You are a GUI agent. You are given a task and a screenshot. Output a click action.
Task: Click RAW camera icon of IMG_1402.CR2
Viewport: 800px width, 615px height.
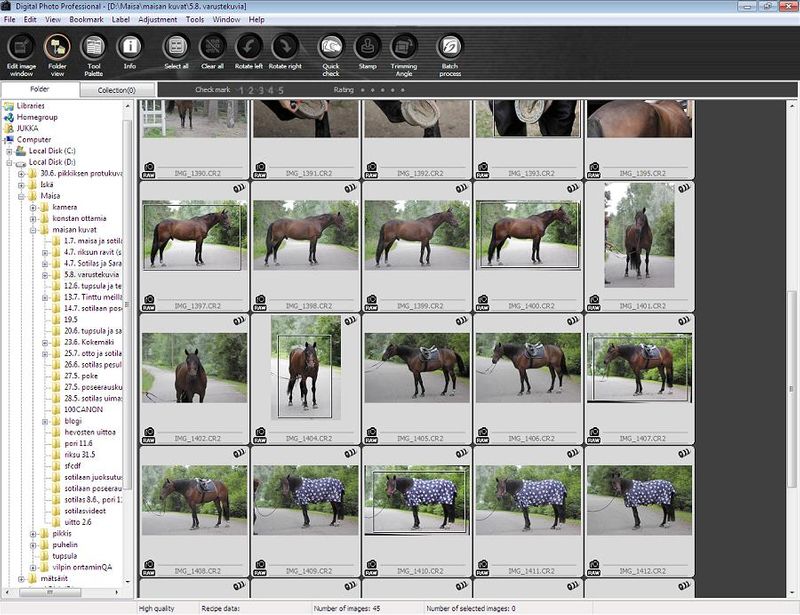(148, 435)
